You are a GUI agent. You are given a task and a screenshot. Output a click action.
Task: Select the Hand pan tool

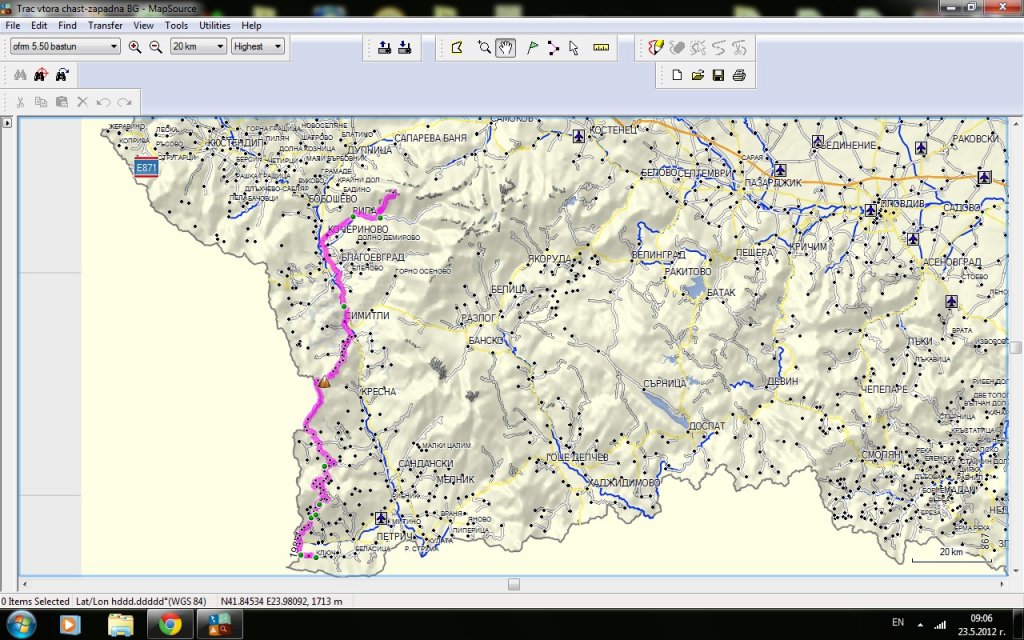[505, 47]
